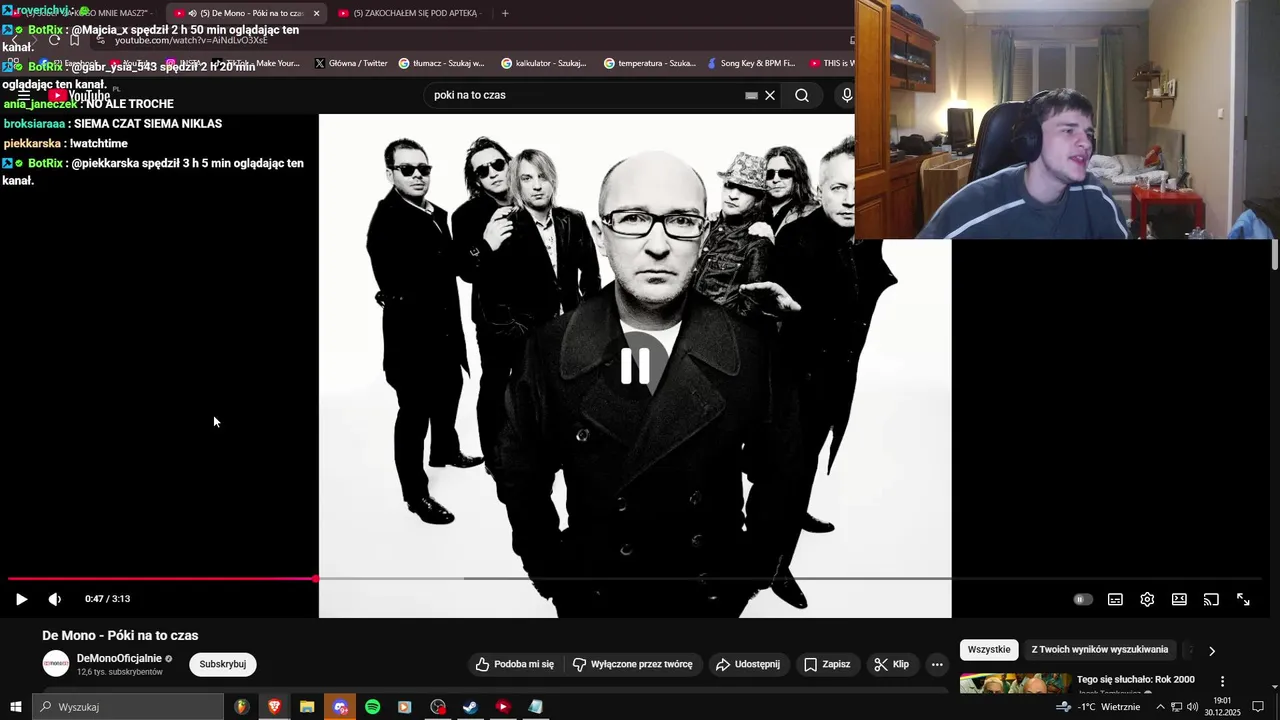Open the clock and calendar 19:01
The image size is (1280, 720).
tap(1222, 707)
